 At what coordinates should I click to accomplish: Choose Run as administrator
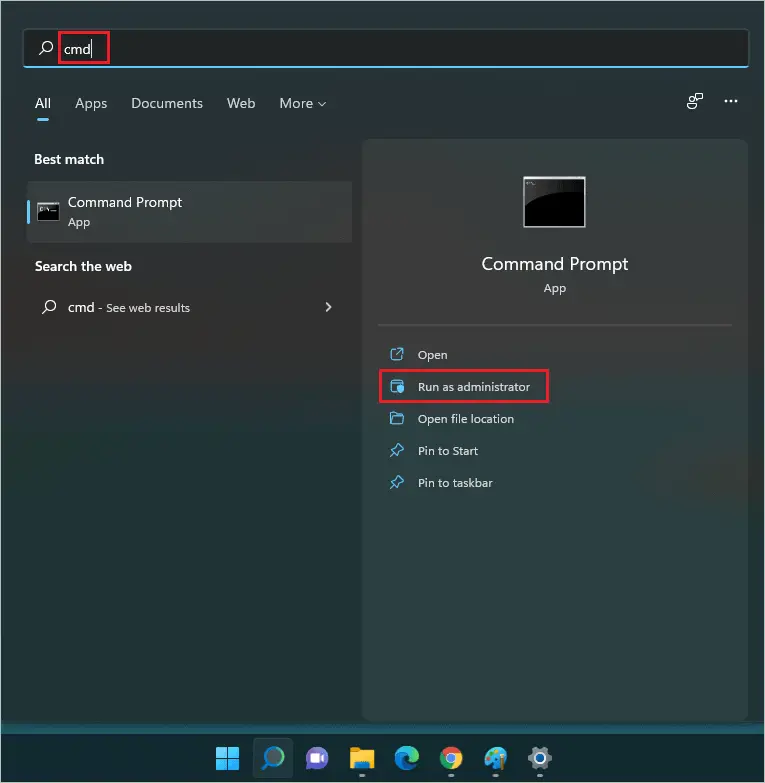pyautogui.click(x=464, y=387)
